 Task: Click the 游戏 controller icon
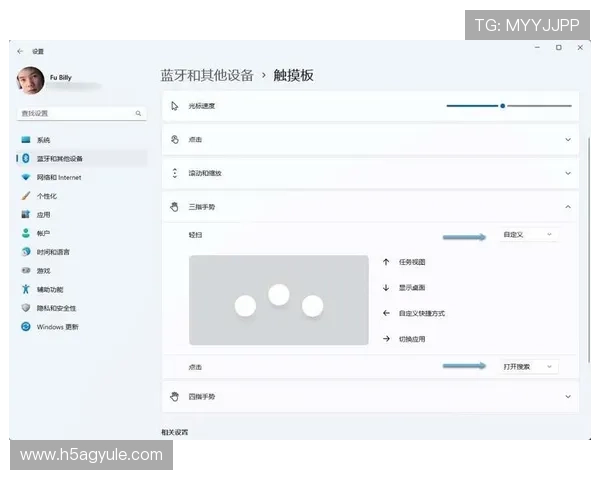point(26,270)
